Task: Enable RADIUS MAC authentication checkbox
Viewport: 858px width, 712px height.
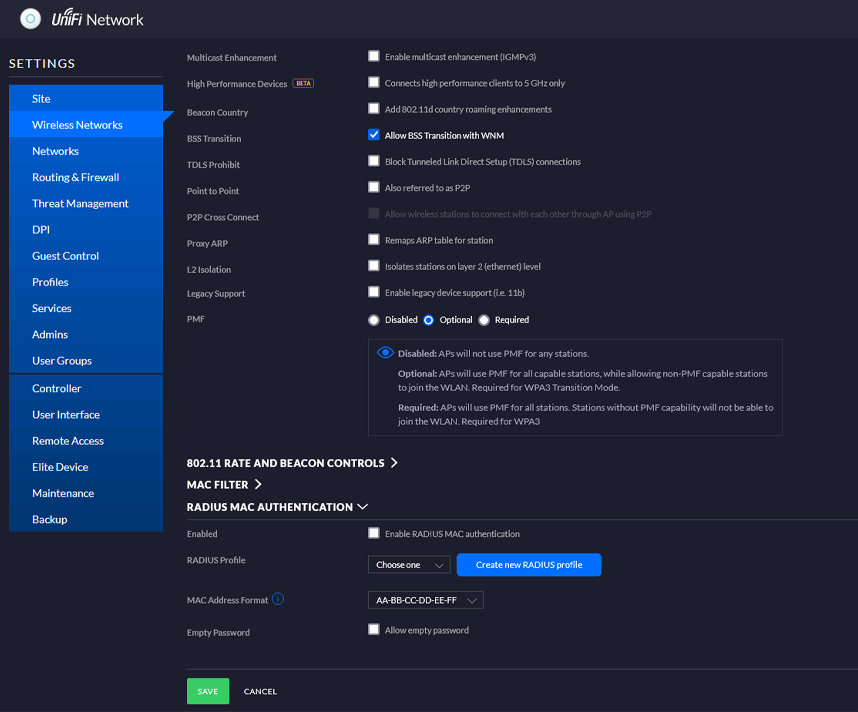Action: [x=374, y=534]
